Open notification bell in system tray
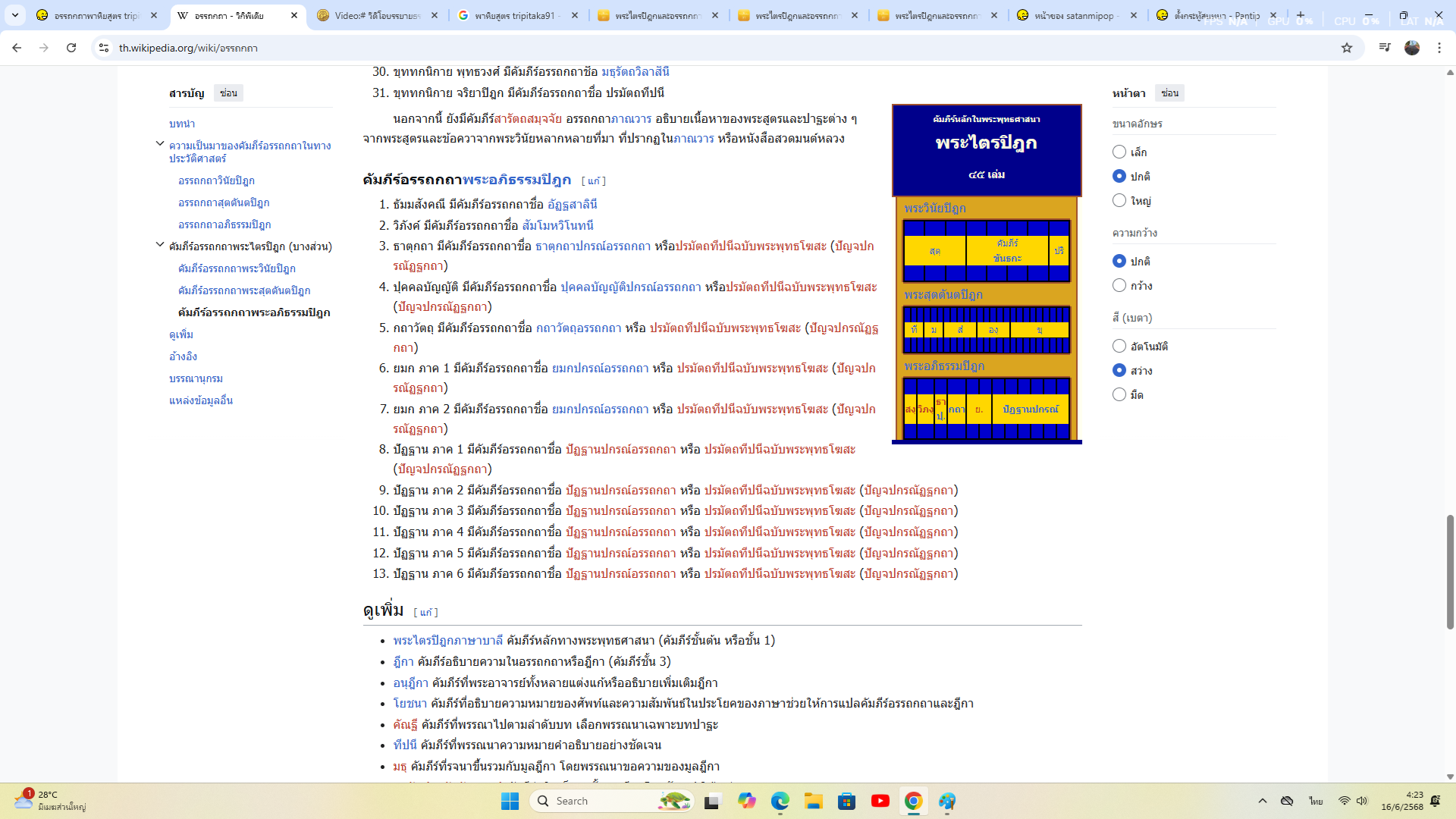1456x819 pixels. (x=1436, y=801)
